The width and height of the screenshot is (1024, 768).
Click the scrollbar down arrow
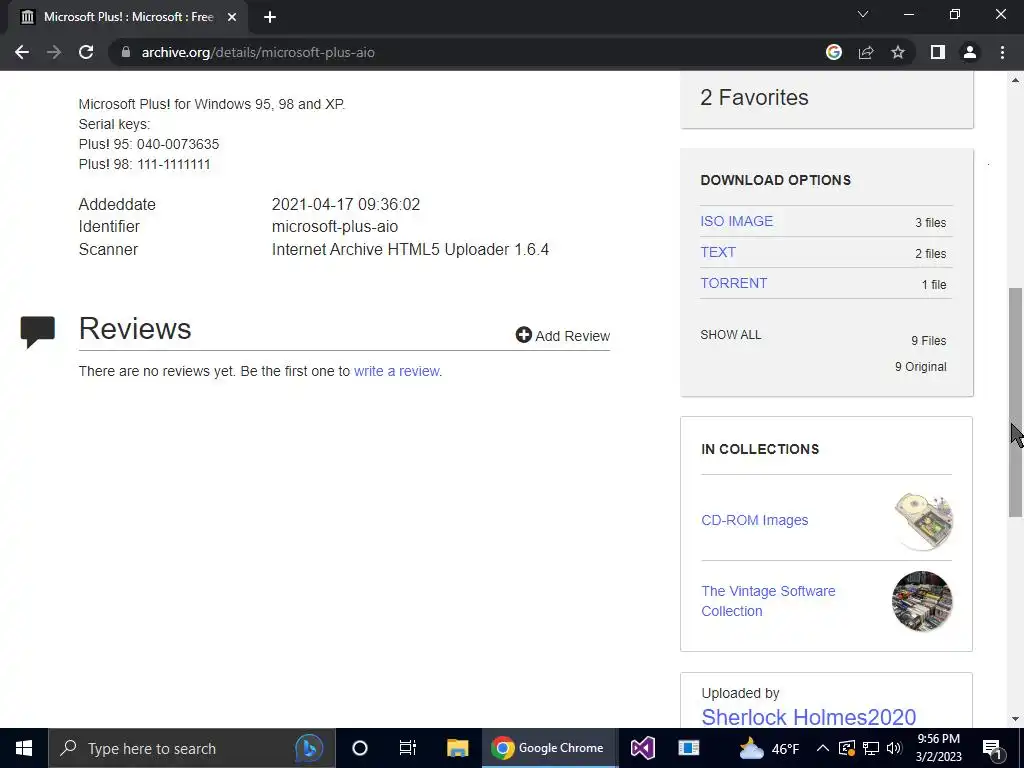pyautogui.click(x=1016, y=719)
